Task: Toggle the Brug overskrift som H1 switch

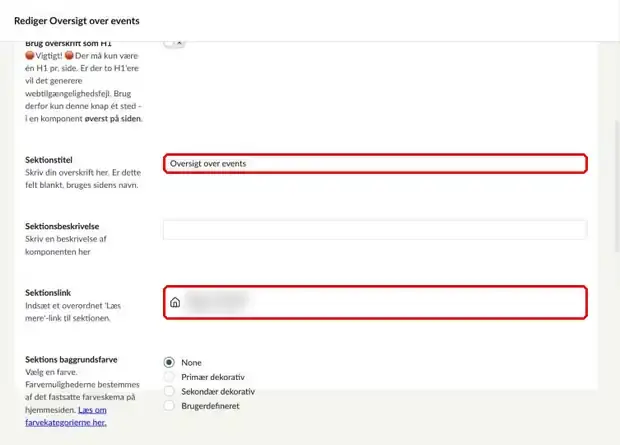Action: pos(174,43)
